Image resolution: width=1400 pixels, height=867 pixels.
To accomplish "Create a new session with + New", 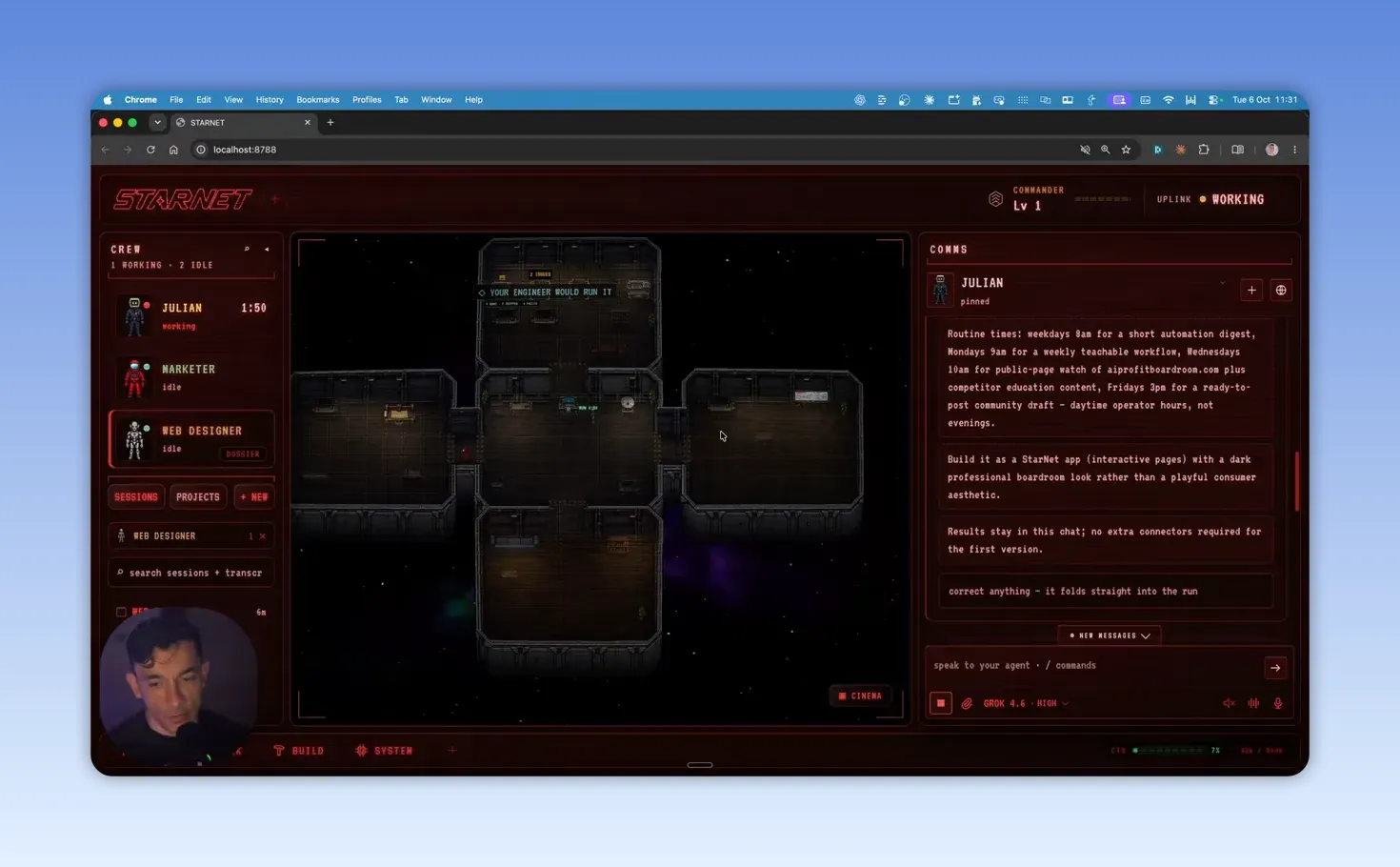I will [x=254, y=496].
